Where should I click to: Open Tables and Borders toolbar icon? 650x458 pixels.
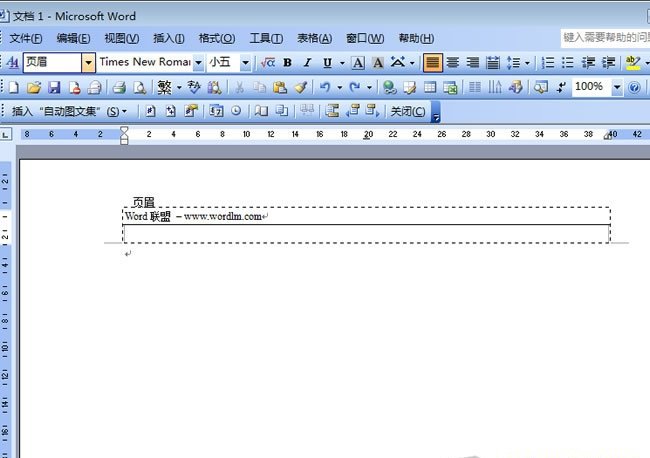(410, 87)
